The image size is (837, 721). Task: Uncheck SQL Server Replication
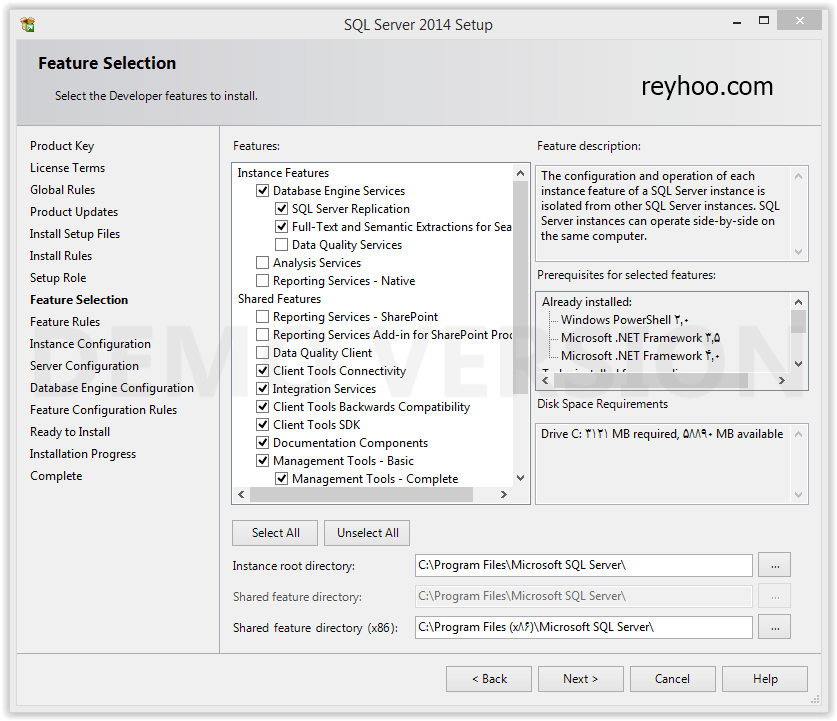[281, 209]
